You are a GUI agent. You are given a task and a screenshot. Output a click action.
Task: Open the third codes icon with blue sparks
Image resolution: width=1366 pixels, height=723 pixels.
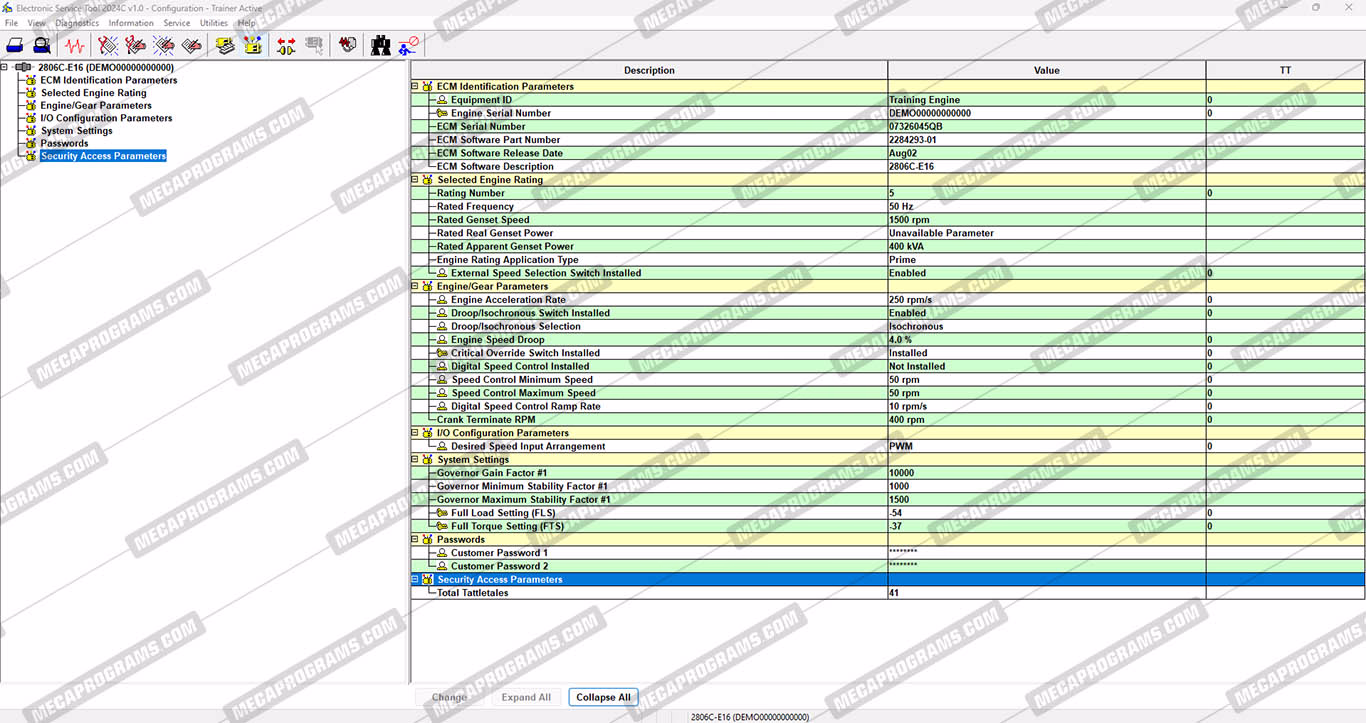[x=164, y=45]
